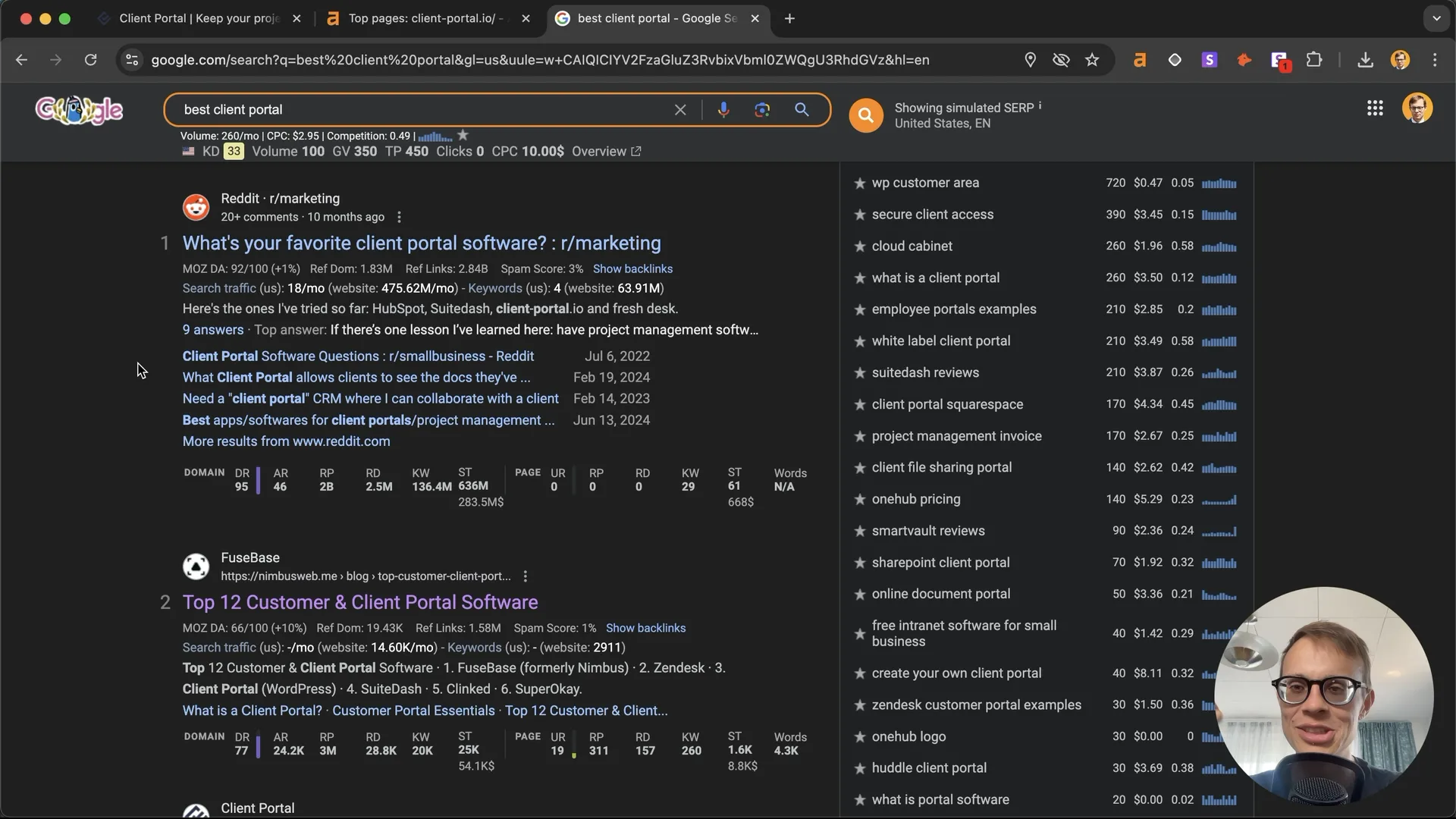Expand the tab search chevron at top right
This screenshot has width=1456, height=819.
[1436, 18]
